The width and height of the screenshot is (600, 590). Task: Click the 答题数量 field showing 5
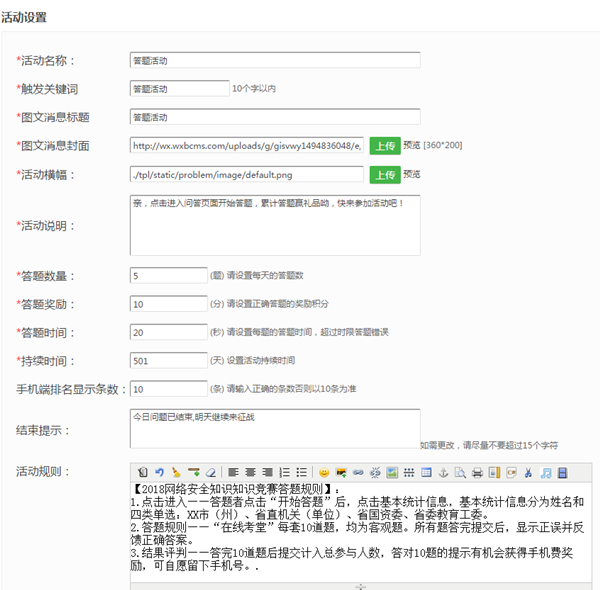pos(169,275)
